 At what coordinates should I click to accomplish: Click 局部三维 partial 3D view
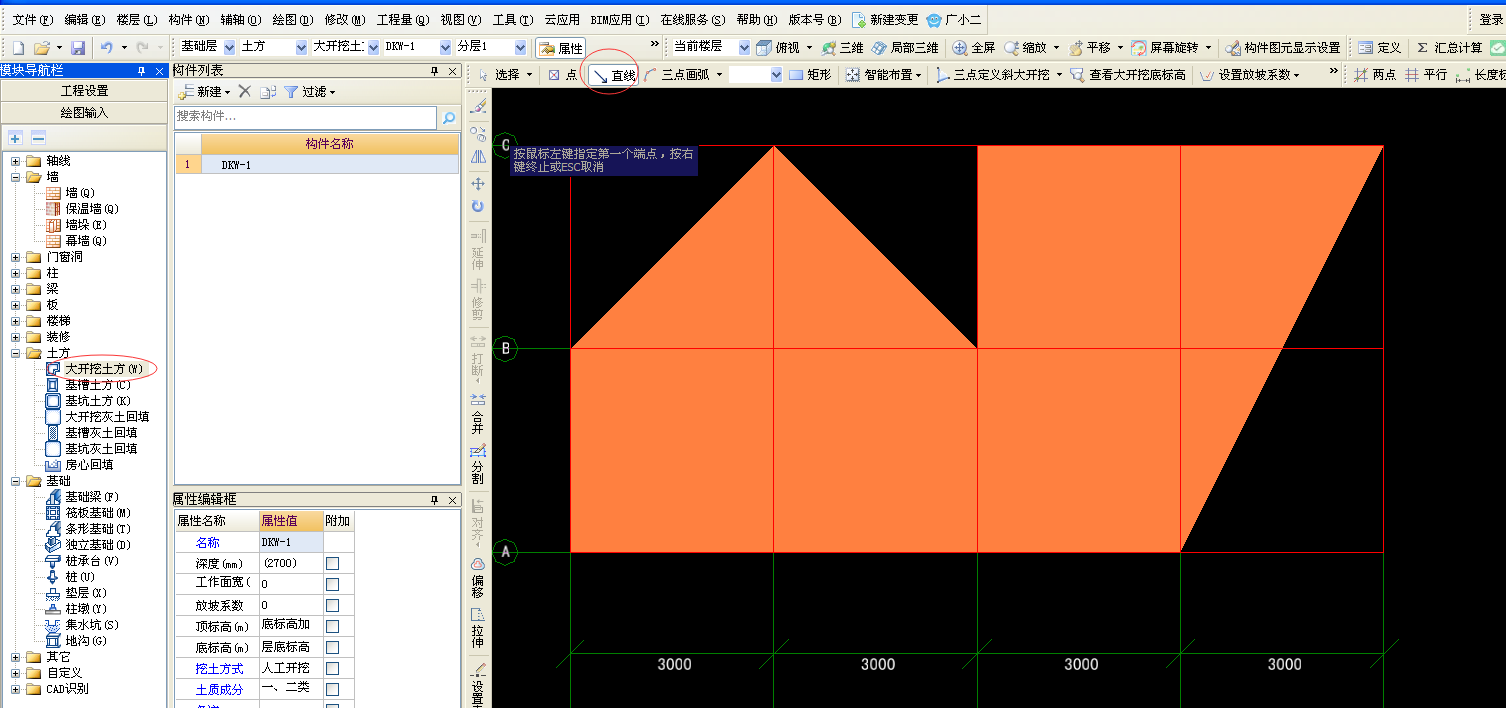click(905, 47)
